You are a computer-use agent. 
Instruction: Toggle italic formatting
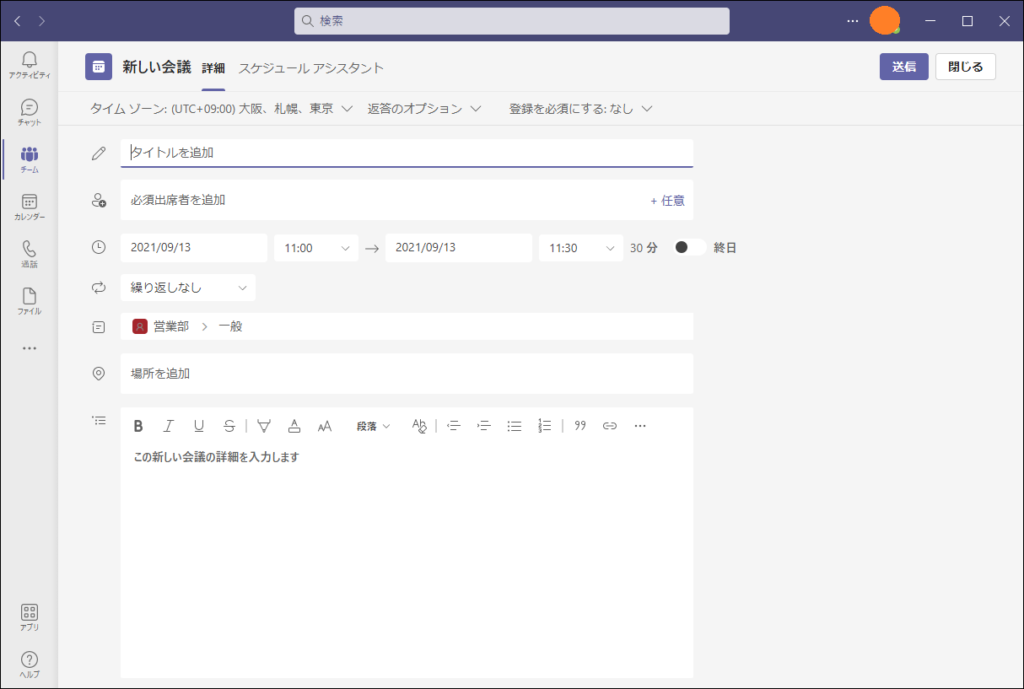(x=168, y=426)
